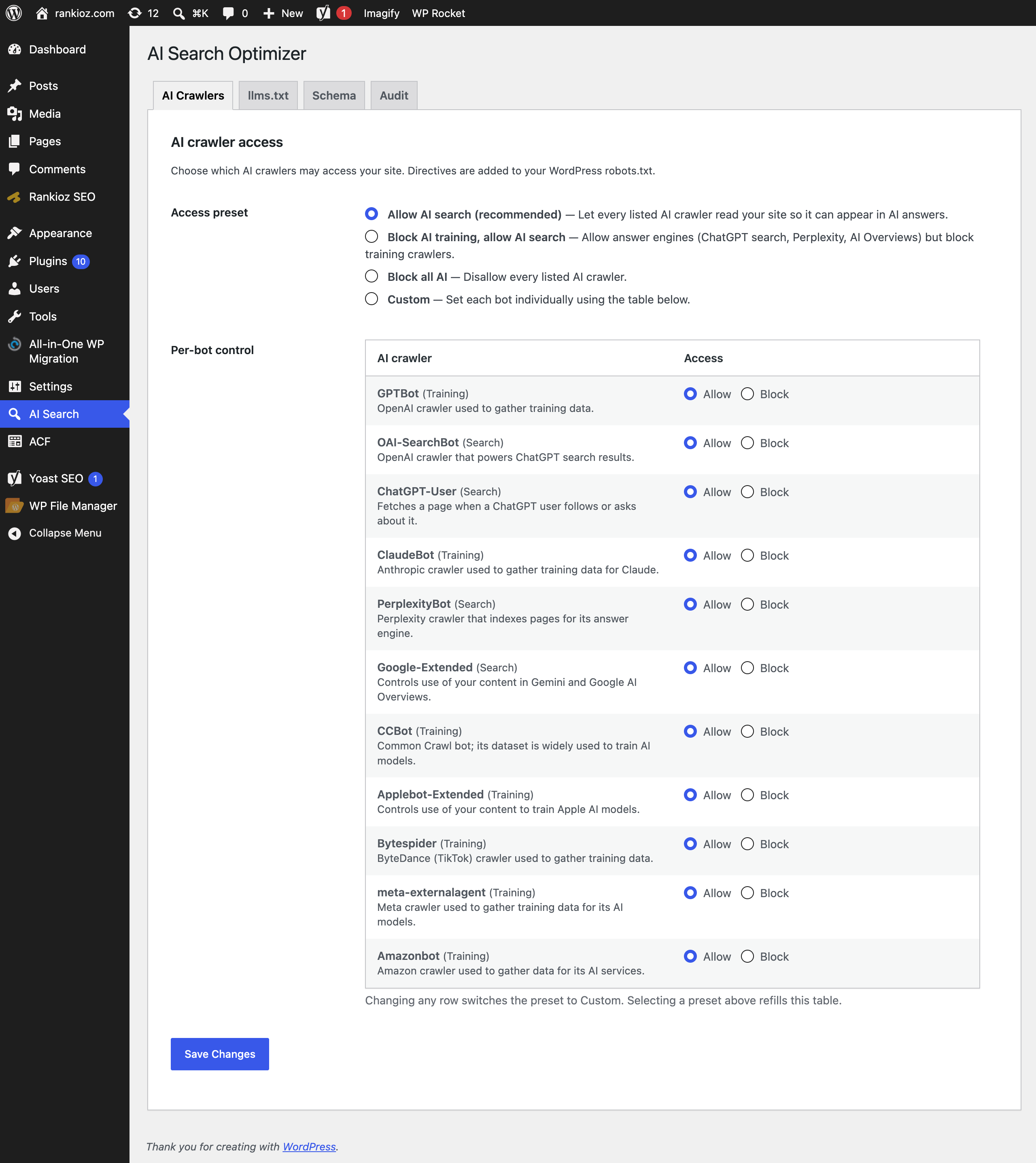1036x1163 pixels.
Task: Open the rankioz.com home icon
Action: (42, 13)
